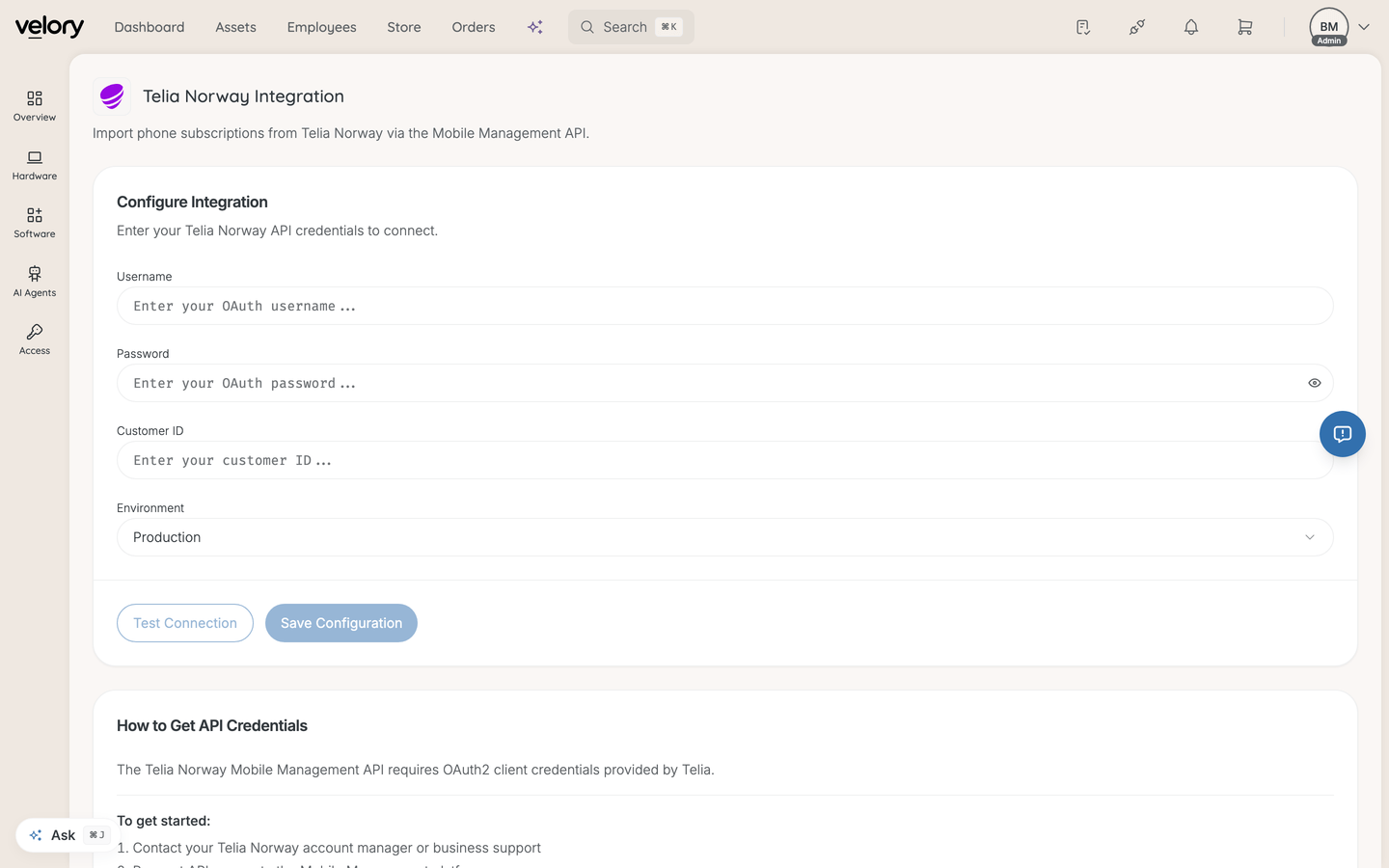Click the Telia Norway logo icon
This screenshot has width=1389, height=868.
point(112,96)
